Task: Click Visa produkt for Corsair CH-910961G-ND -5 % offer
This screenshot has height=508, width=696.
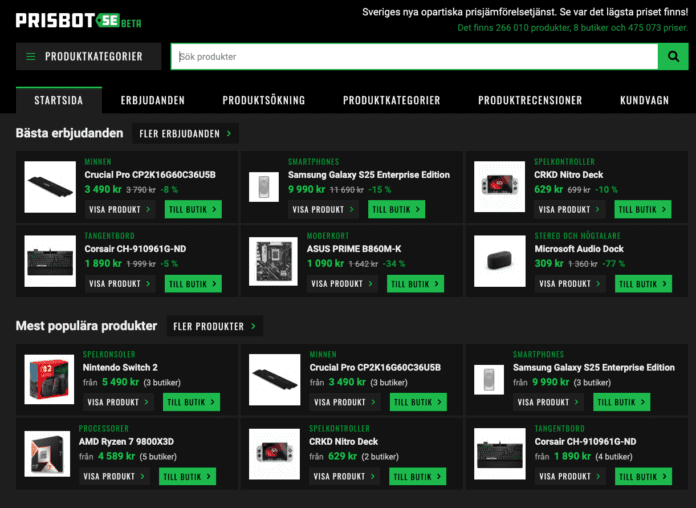Action: [120, 284]
